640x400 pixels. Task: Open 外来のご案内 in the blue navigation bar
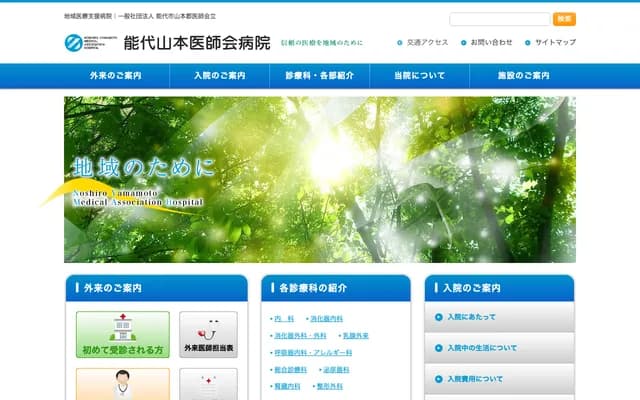click(x=116, y=76)
